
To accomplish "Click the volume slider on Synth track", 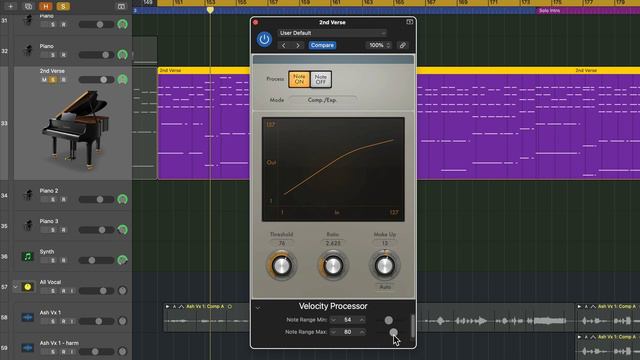I will [96, 260].
